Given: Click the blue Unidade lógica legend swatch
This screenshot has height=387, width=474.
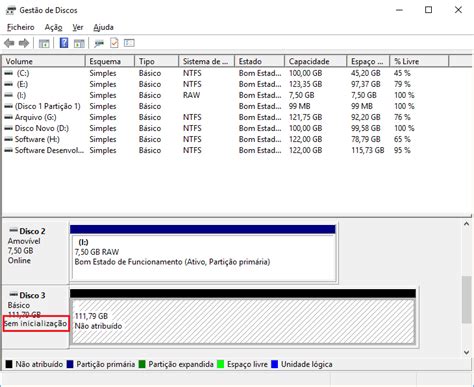Looking at the screenshot, I should click(274, 364).
